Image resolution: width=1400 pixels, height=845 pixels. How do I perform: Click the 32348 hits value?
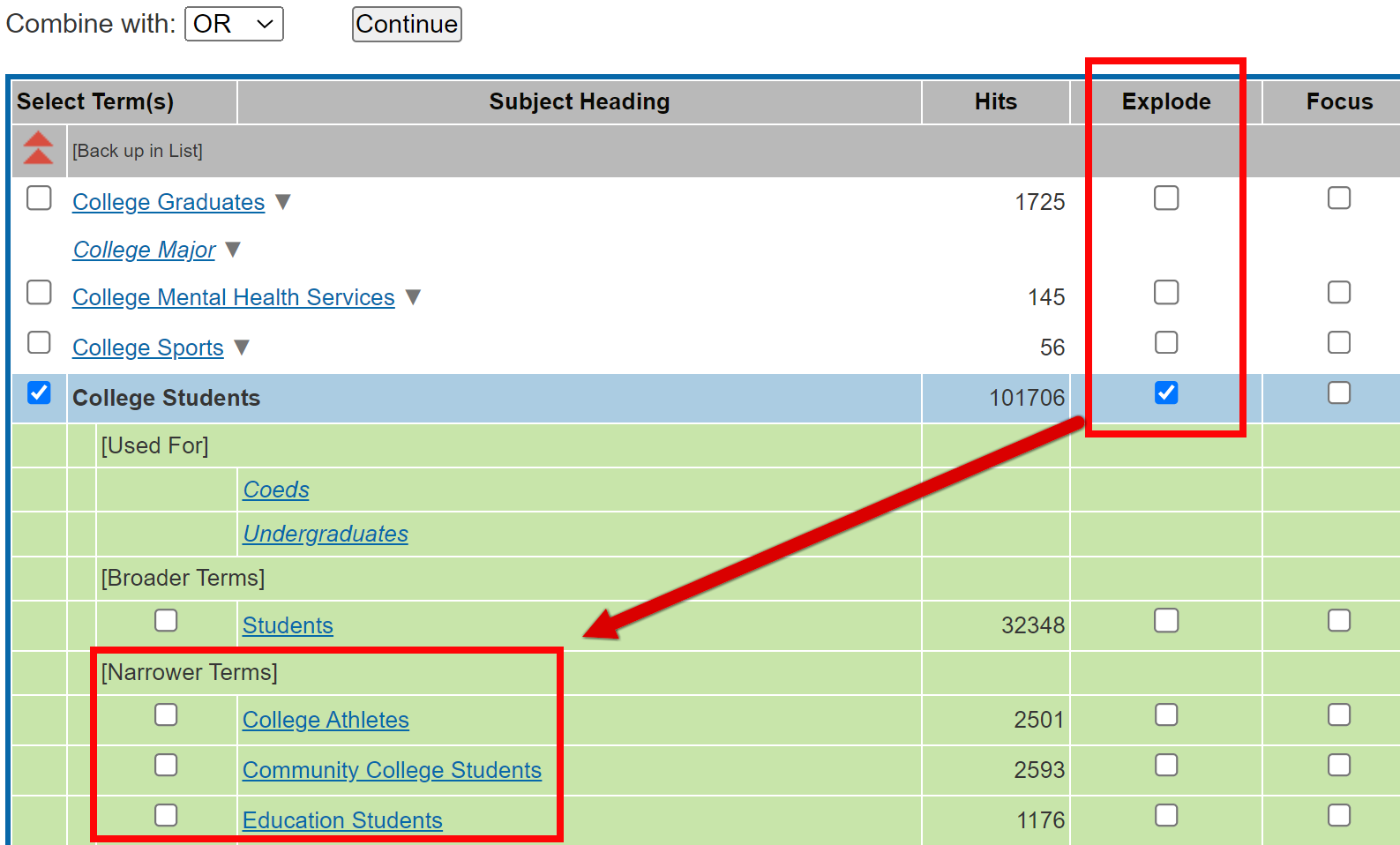[x=1033, y=625]
